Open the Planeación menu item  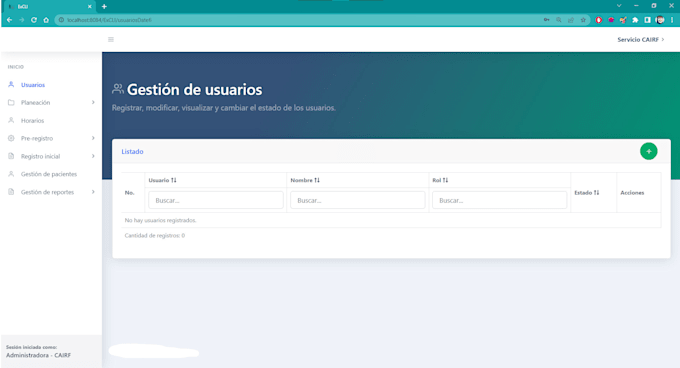coord(36,103)
